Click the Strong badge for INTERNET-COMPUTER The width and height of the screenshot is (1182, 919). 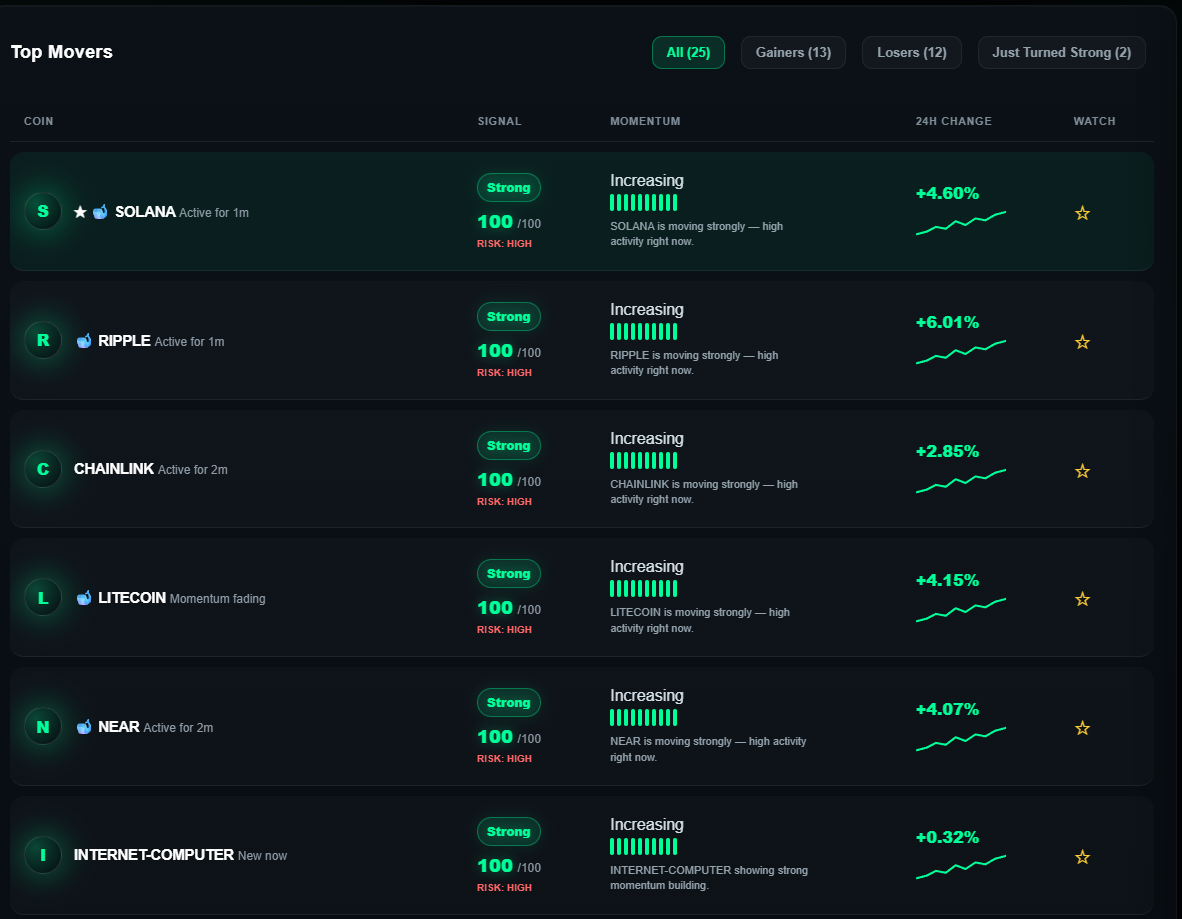[509, 832]
